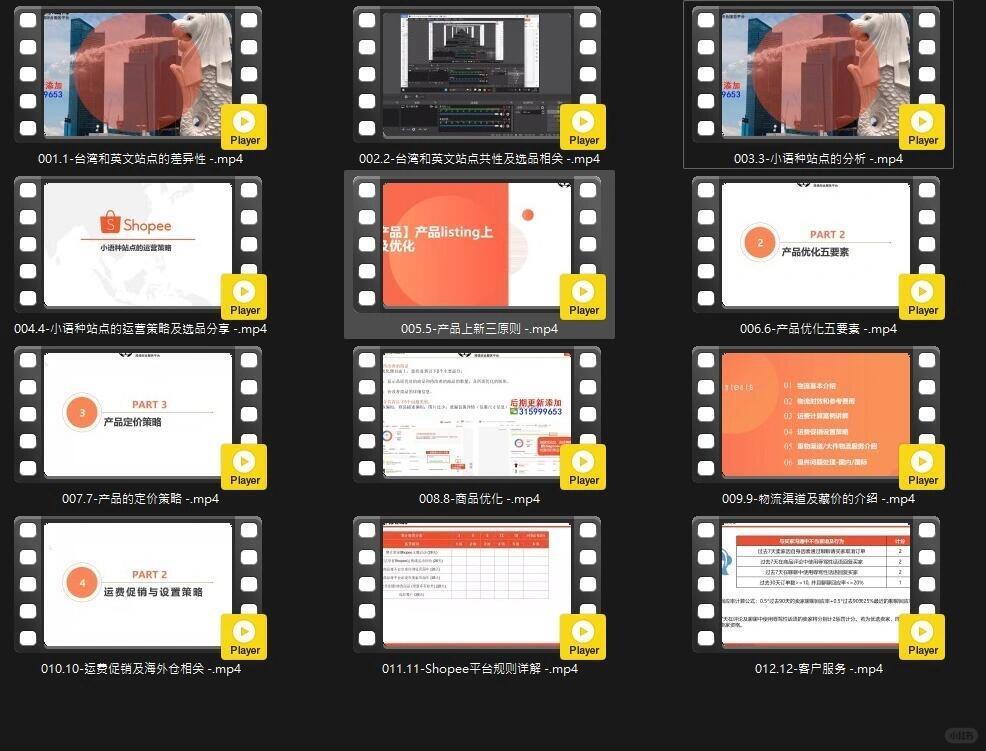Viewport: 986px width, 751px height.
Task: Click Player badge on 001.1 video
Action: click(x=244, y=127)
